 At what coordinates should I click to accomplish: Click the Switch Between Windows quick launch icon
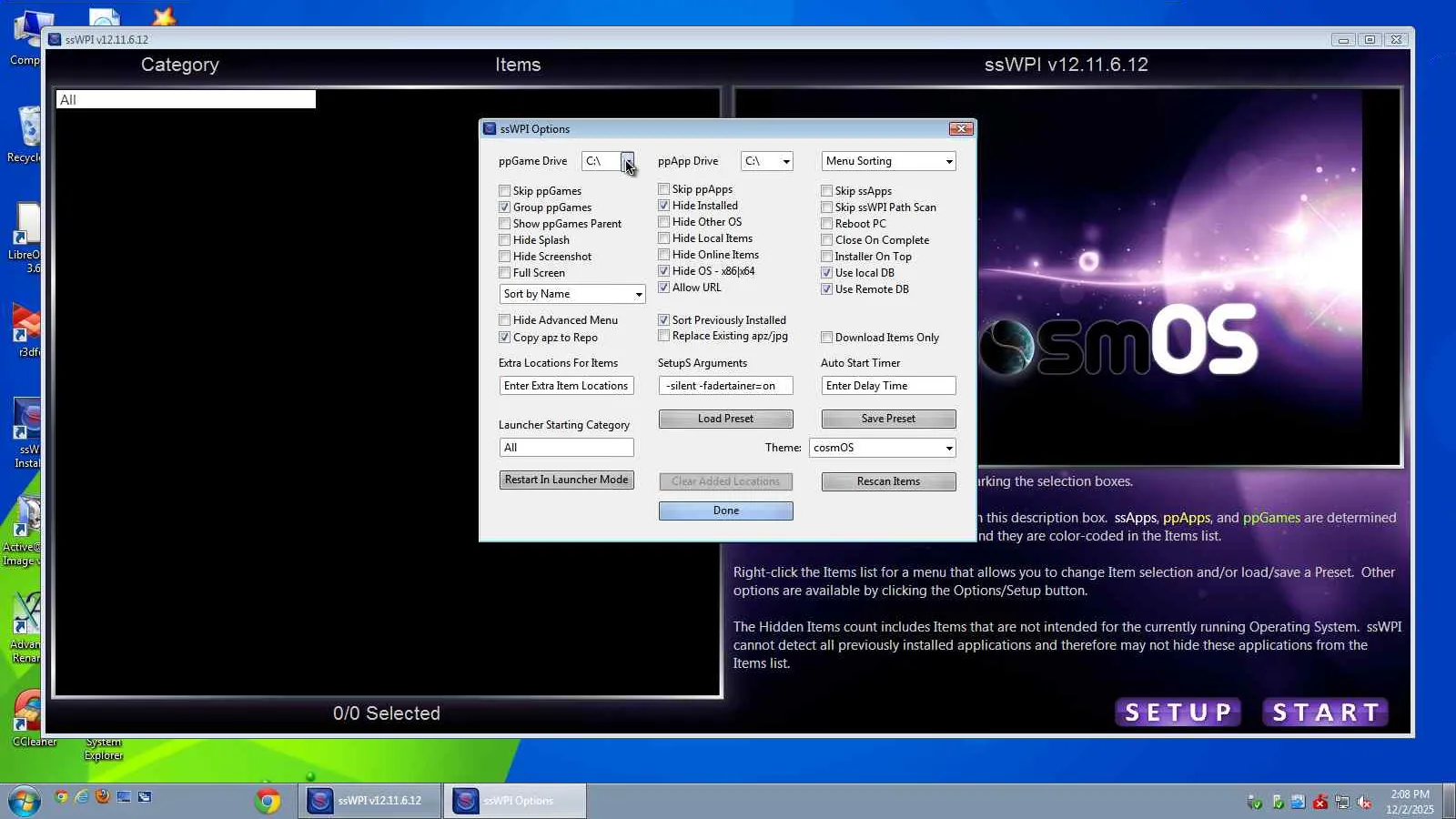[145, 797]
